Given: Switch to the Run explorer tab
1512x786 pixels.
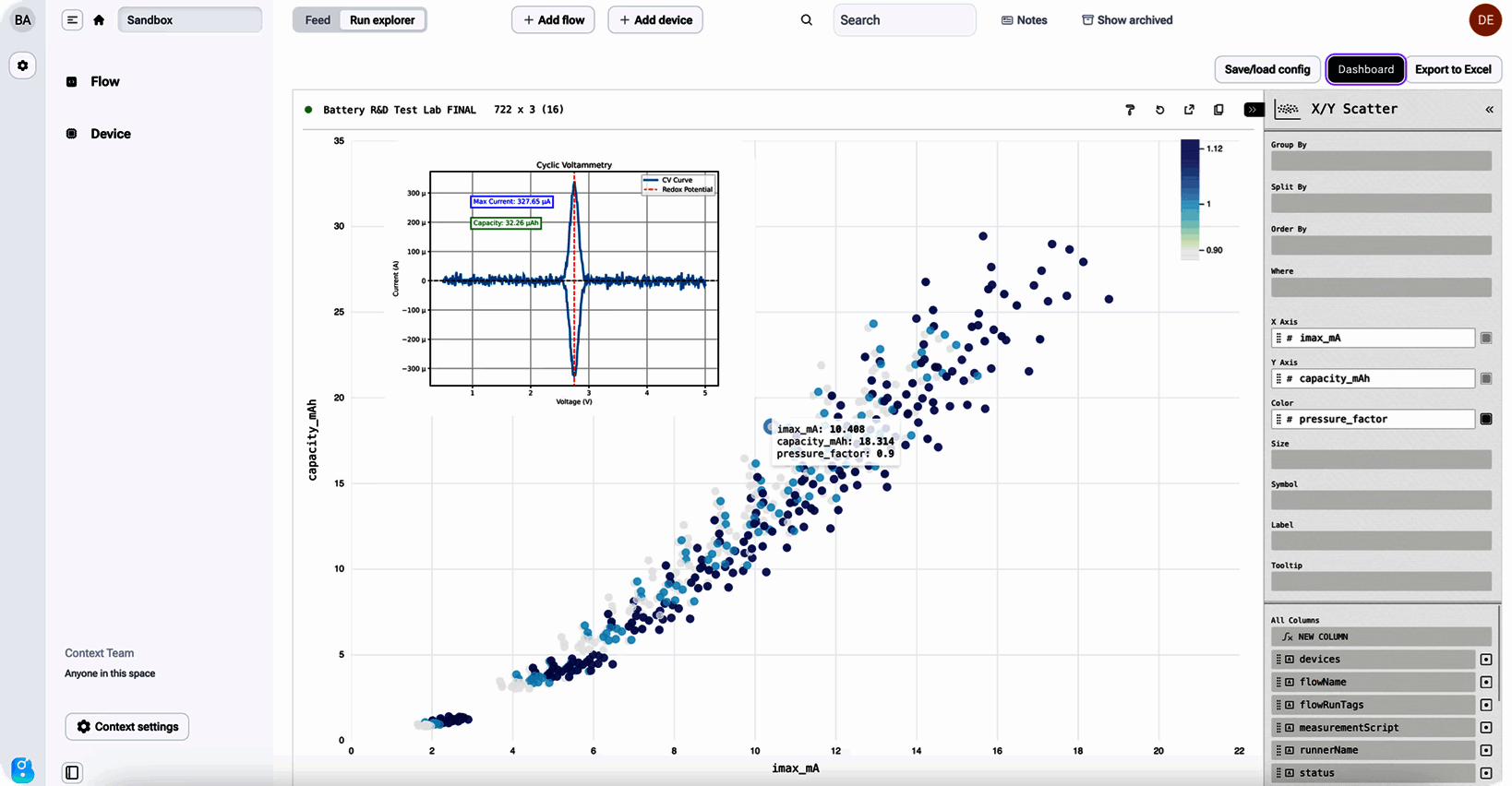Looking at the screenshot, I should [382, 20].
